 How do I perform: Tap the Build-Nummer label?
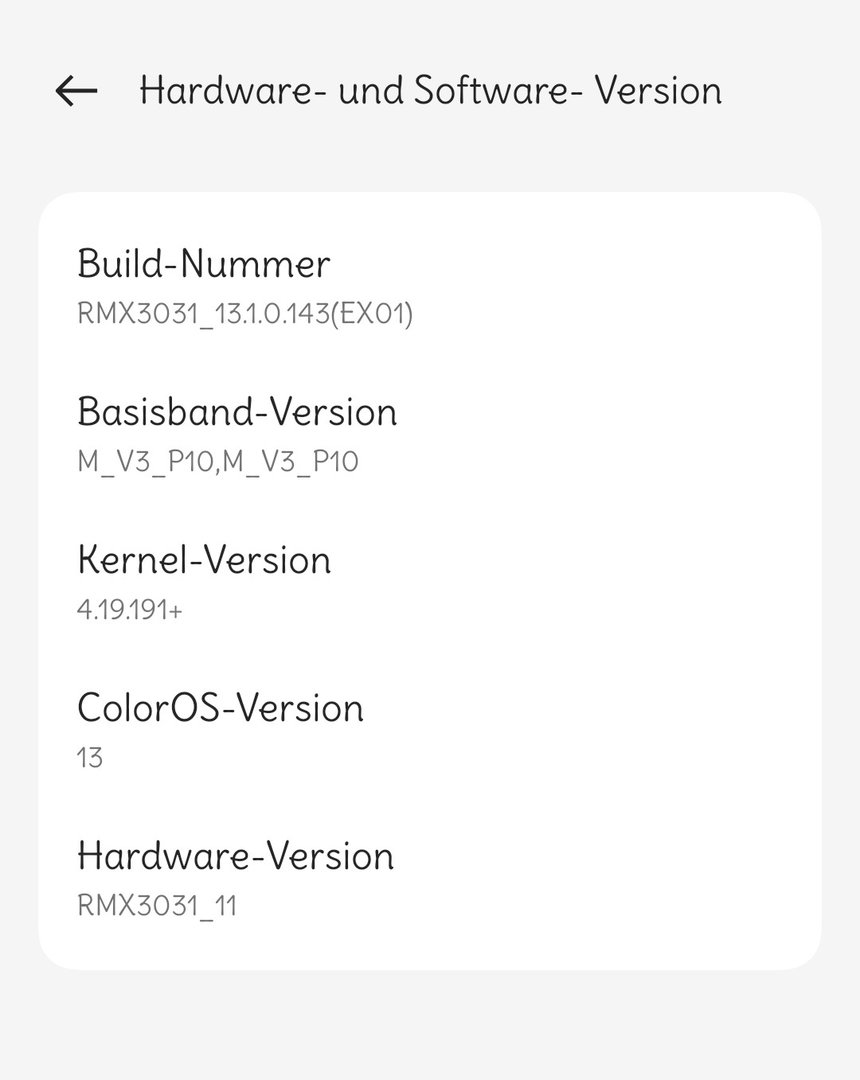click(x=203, y=264)
